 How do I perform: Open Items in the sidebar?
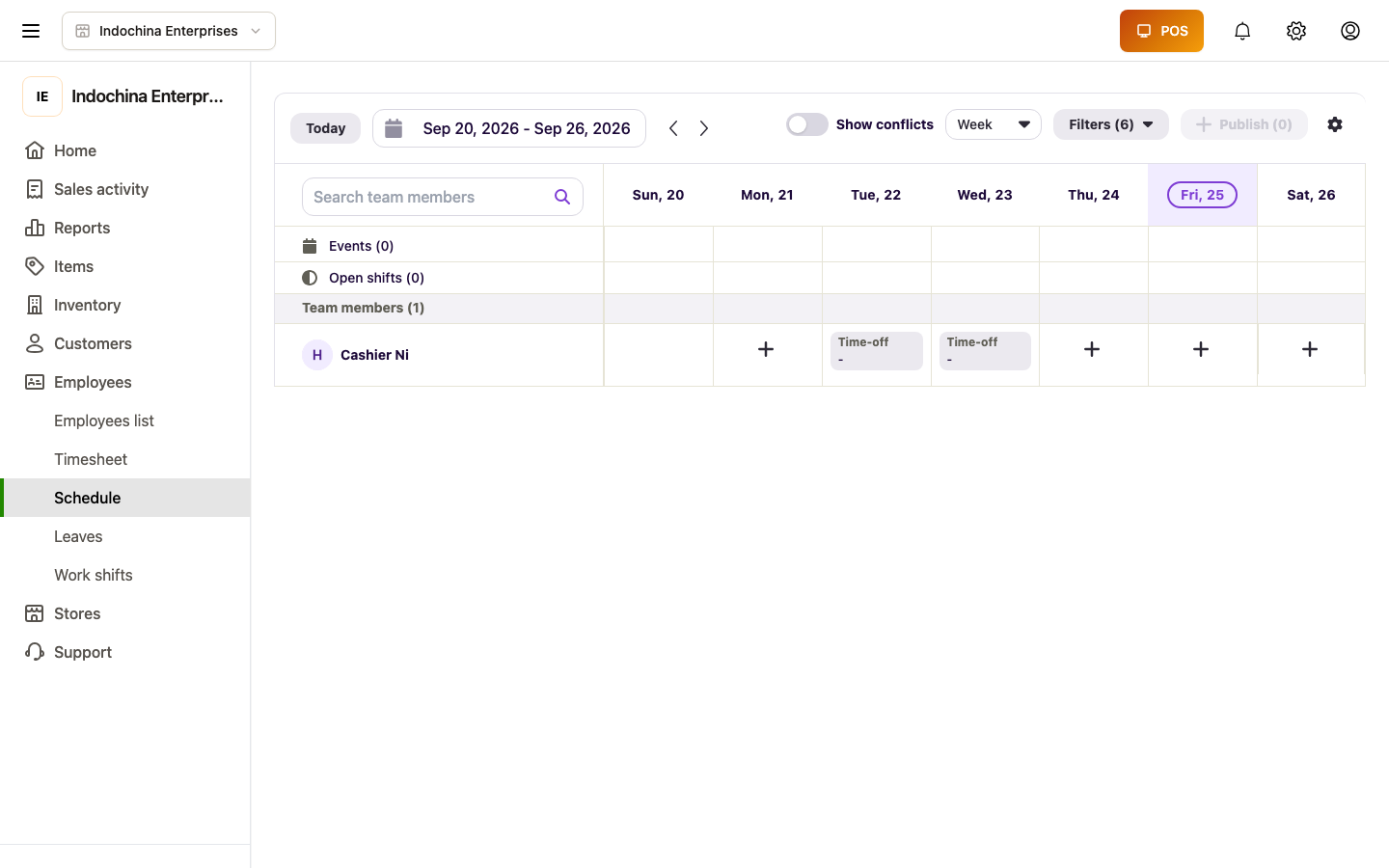(x=125, y=266)
